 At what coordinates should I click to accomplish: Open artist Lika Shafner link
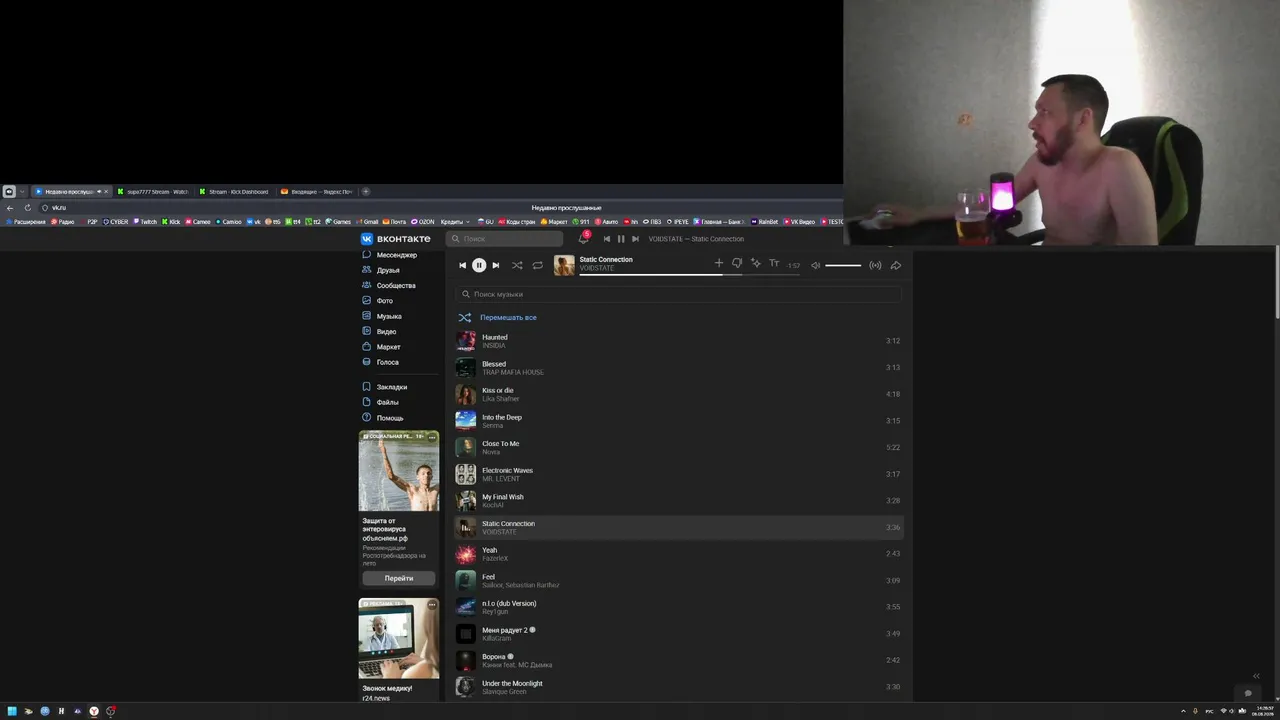[x=501, y=399]
